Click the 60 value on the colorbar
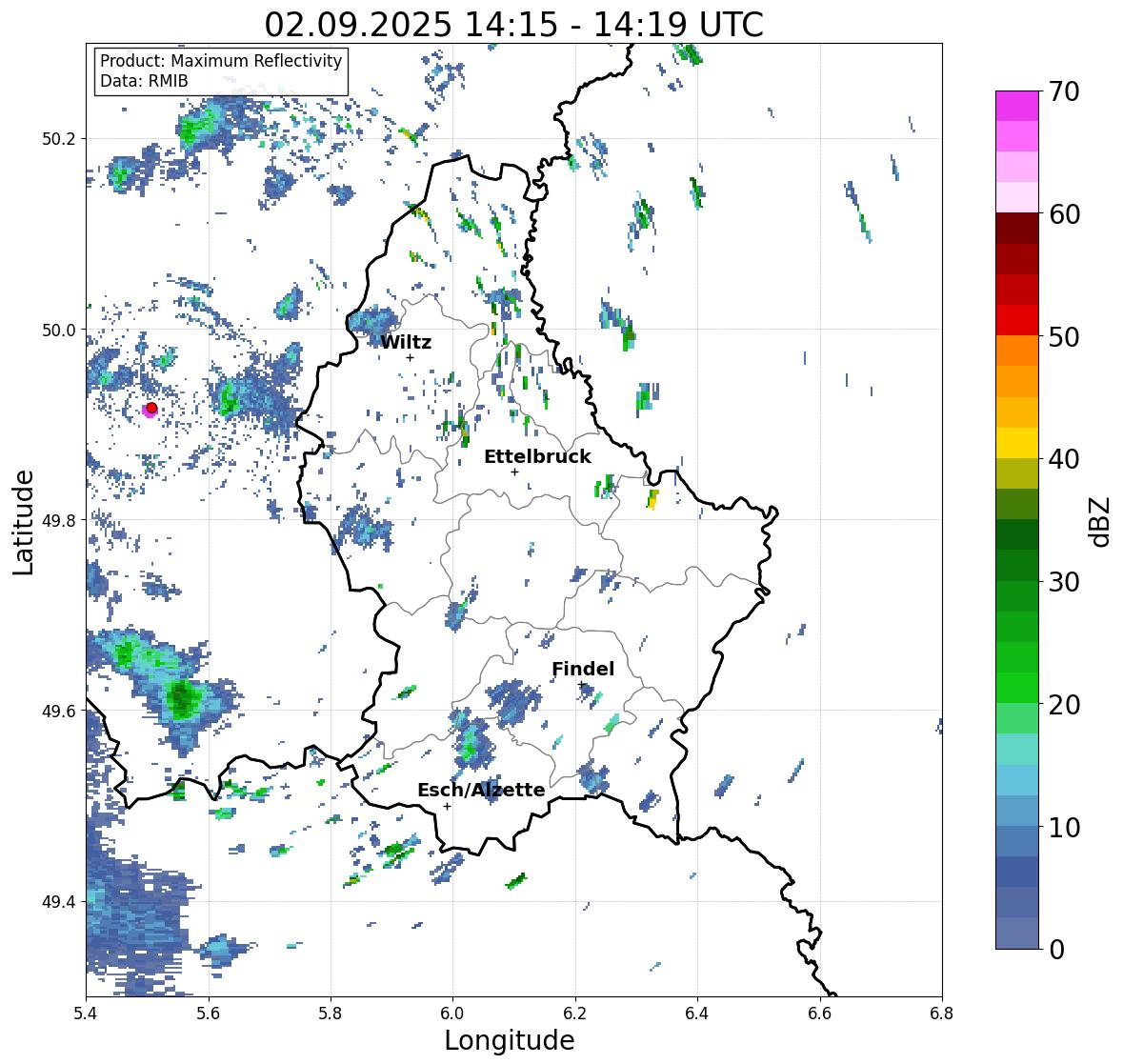Screen dimensions: 1123x1064 click(x=1064, y=214)
